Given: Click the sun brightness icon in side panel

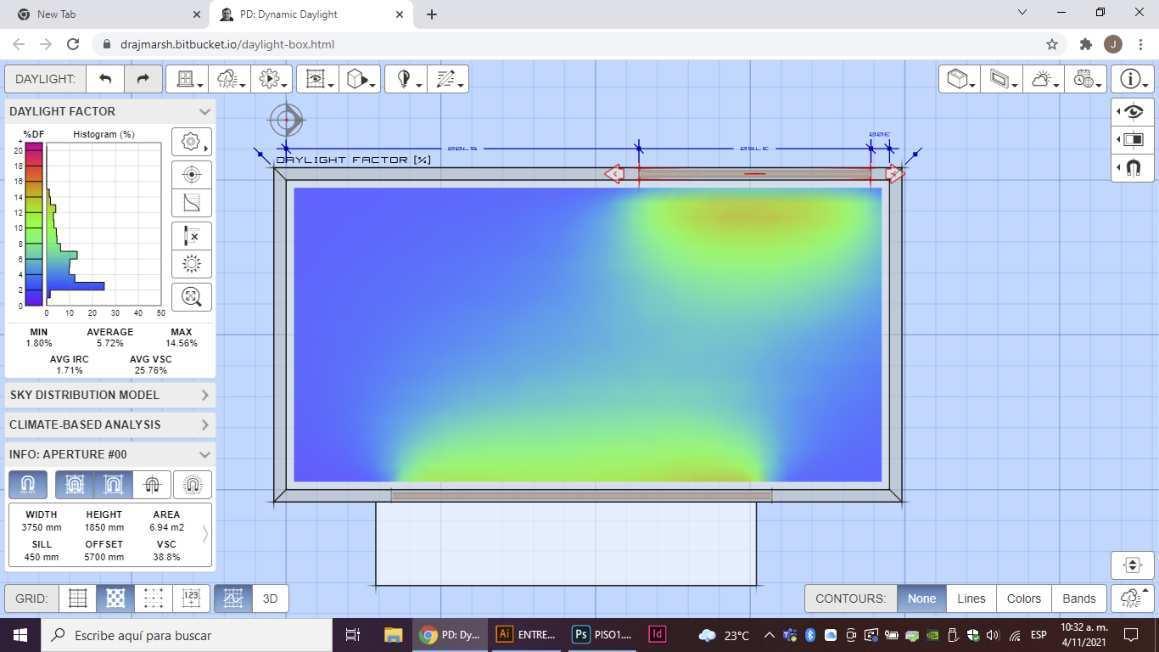Looking at the screenshot, I should [x=191, y=264].
